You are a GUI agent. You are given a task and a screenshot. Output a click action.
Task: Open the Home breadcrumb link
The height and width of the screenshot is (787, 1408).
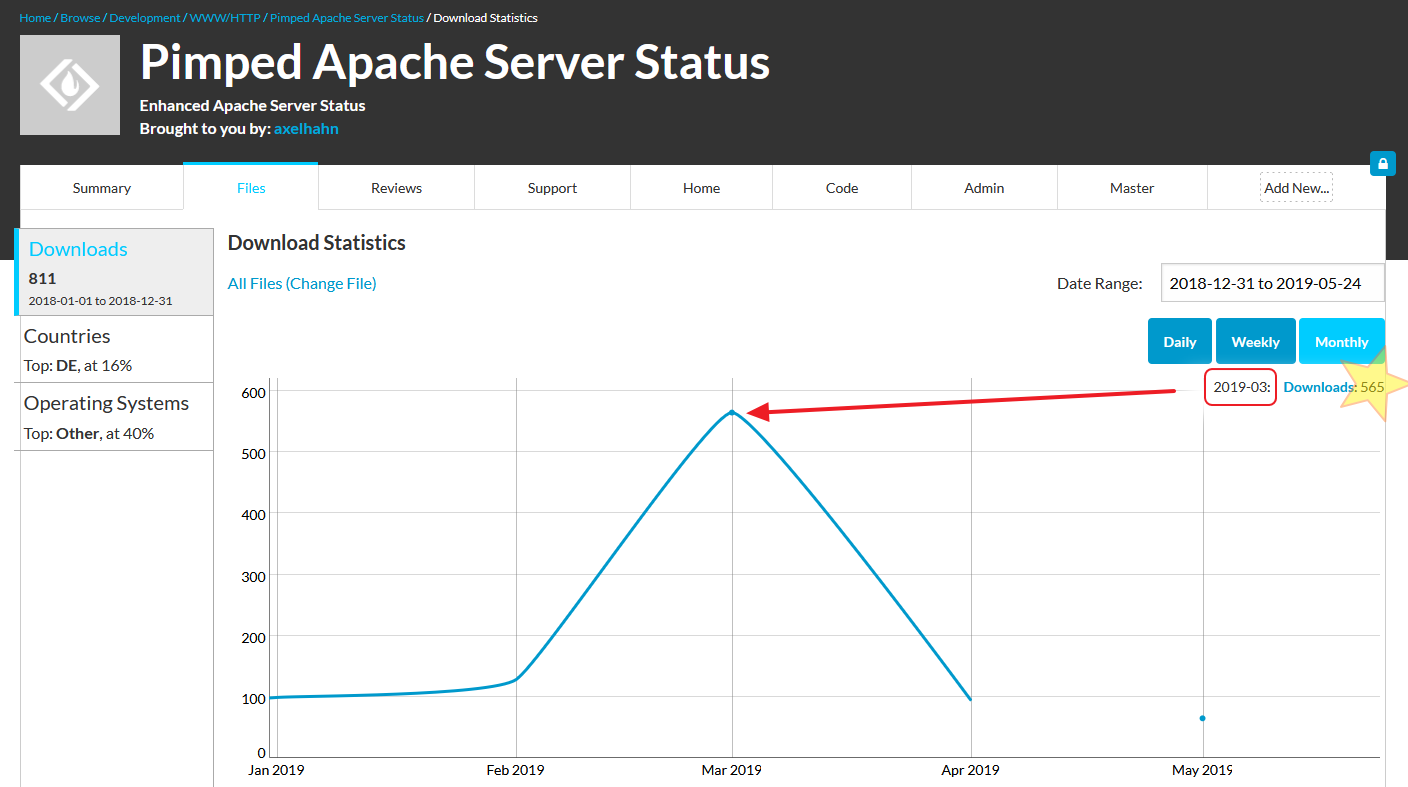pos(35,18)
